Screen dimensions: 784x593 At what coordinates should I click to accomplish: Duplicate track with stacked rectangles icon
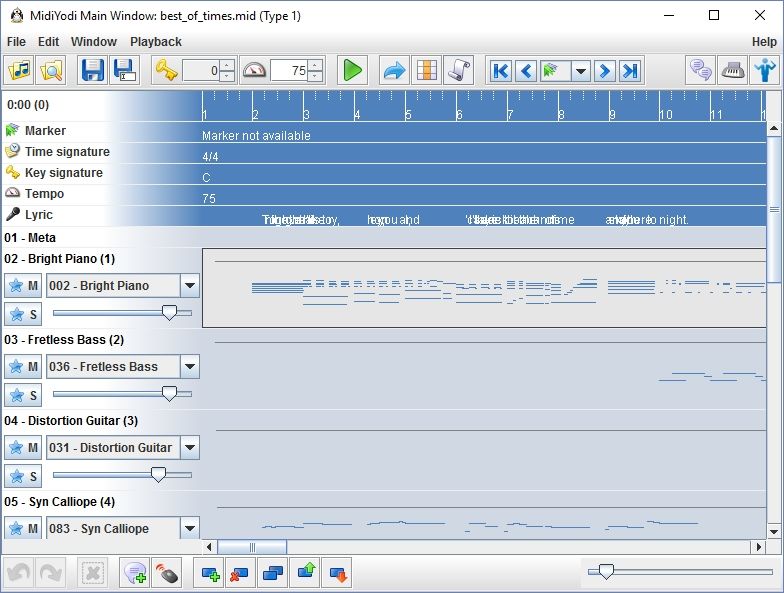[272, 572]
